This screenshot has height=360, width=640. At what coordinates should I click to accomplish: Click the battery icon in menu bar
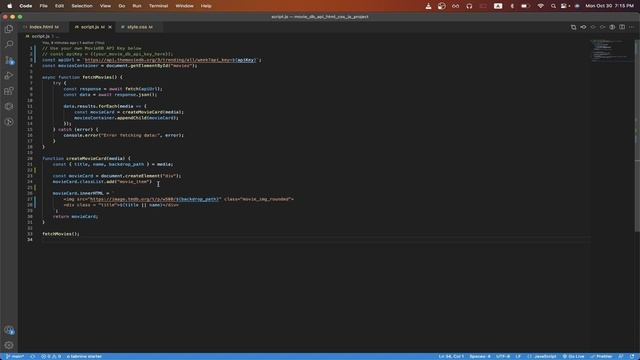tap(525, 6)
